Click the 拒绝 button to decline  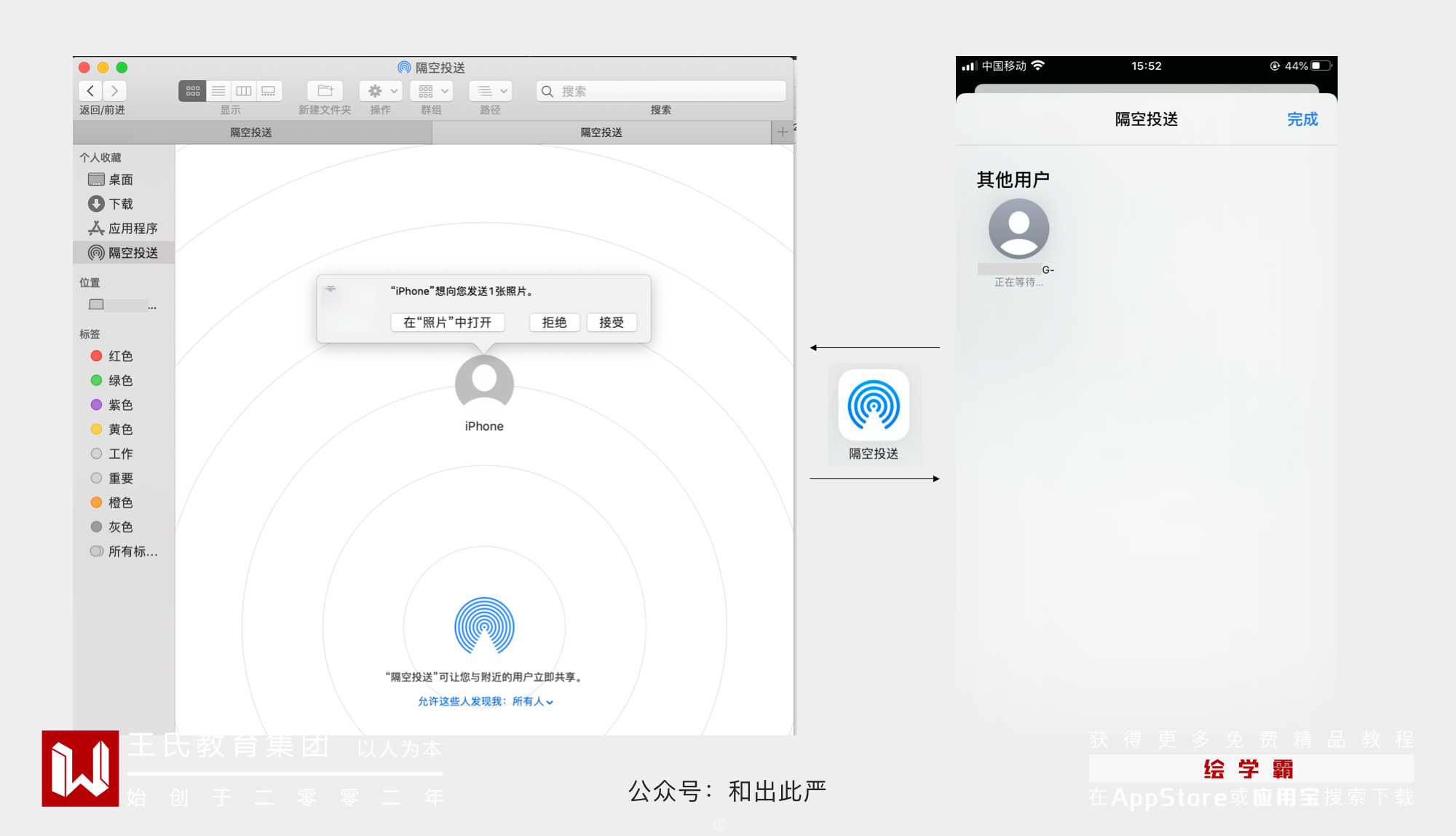pyautogui.click(x=553, y=323)
